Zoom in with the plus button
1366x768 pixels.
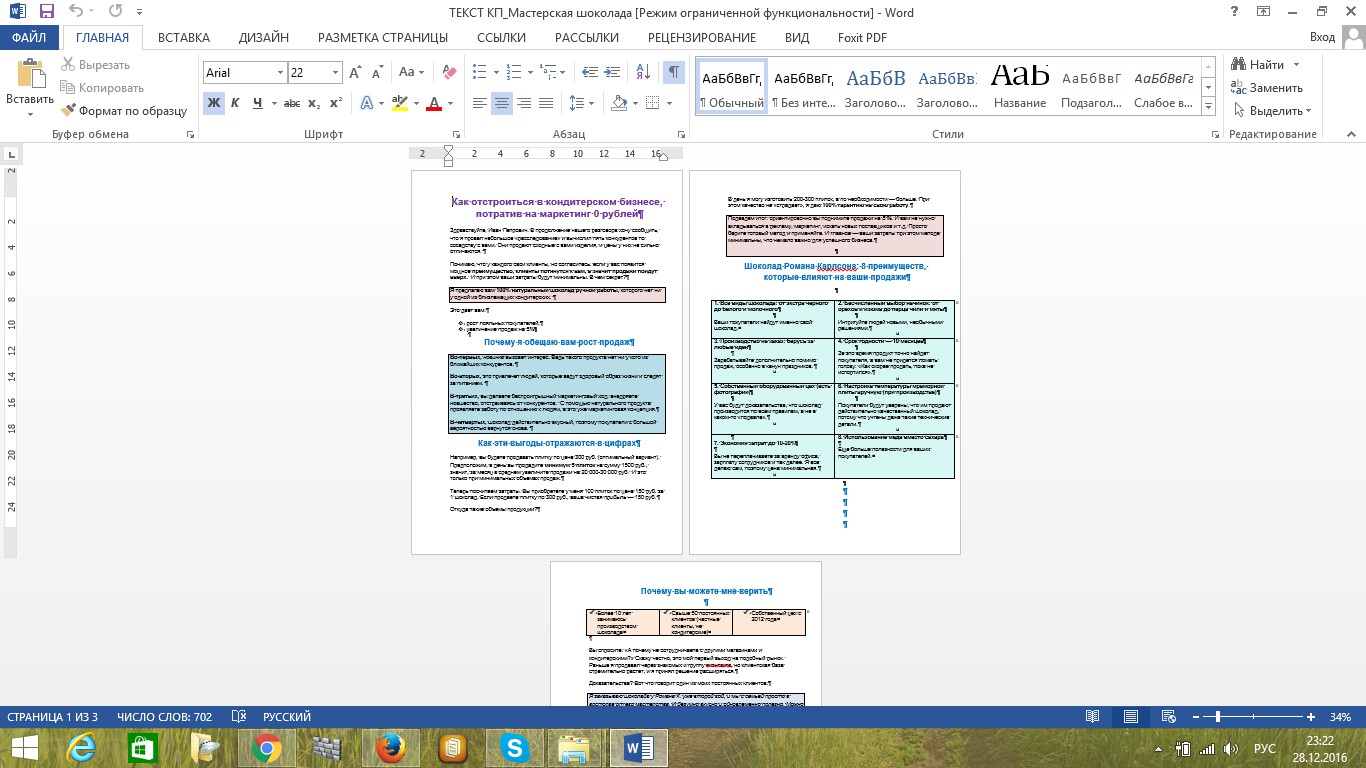point(1309,717)
